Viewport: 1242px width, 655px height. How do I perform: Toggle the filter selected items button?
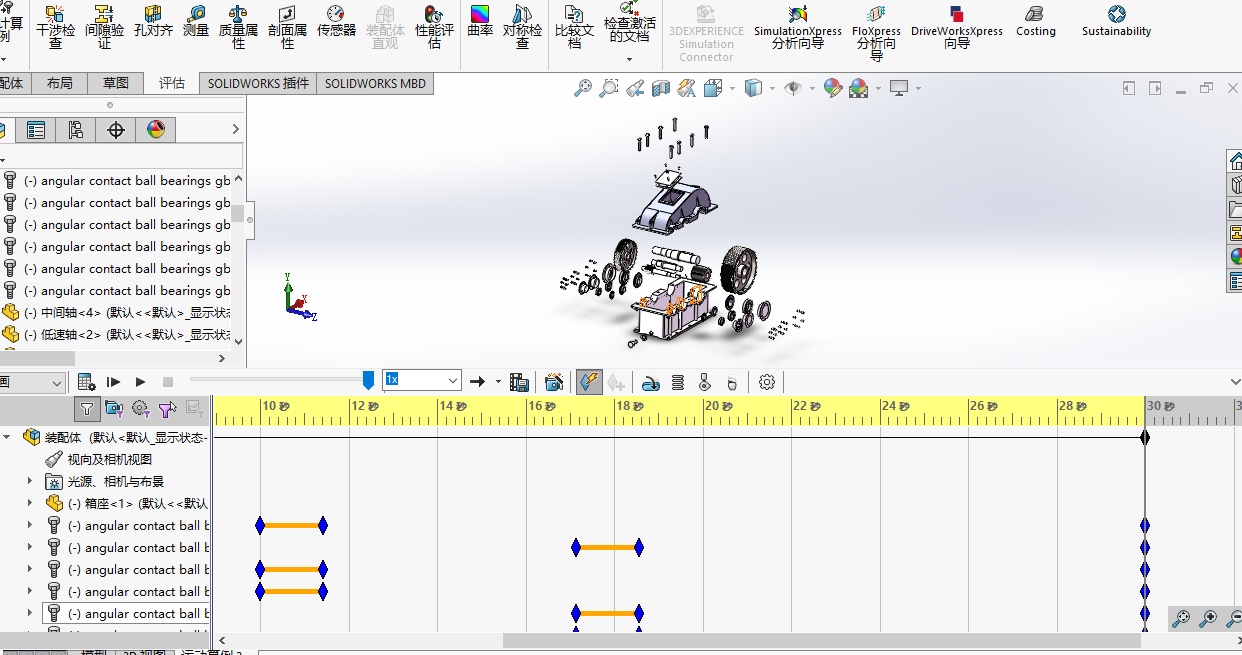pyautogui.click(x=168, y=408)
